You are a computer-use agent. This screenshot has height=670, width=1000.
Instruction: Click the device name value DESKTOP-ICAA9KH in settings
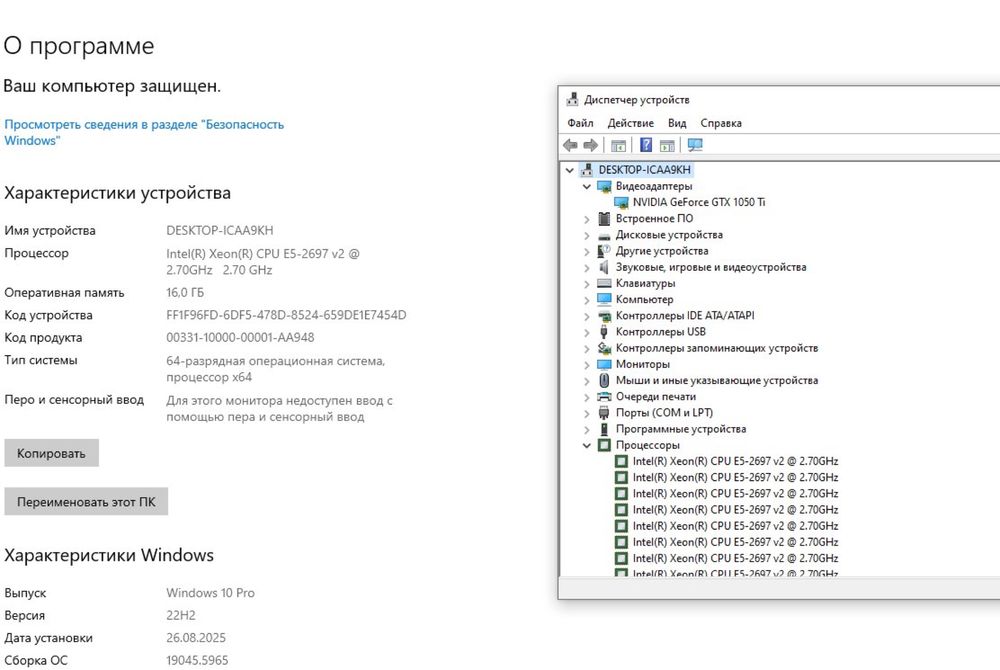pyautogui.click(x=220, y=230)
